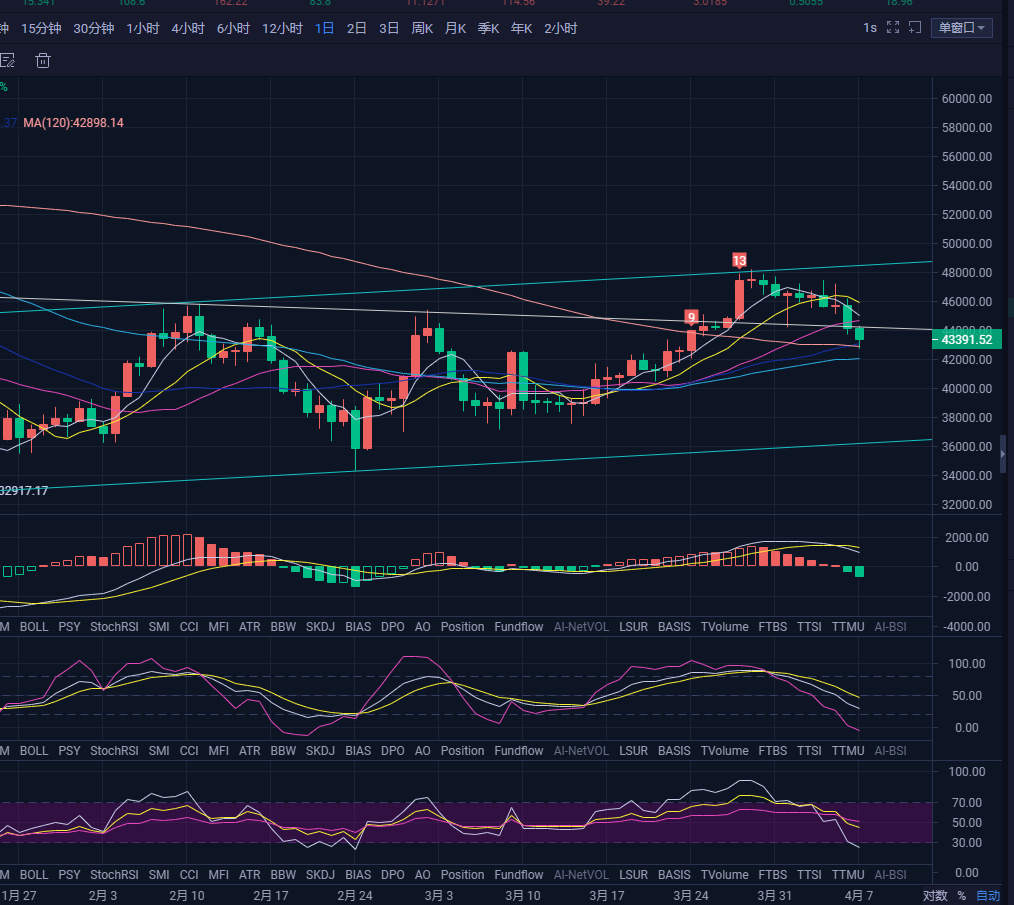
Task: Enter fullscreen chart mode icon
Action: pyautogui.click(x=893, y=28)
